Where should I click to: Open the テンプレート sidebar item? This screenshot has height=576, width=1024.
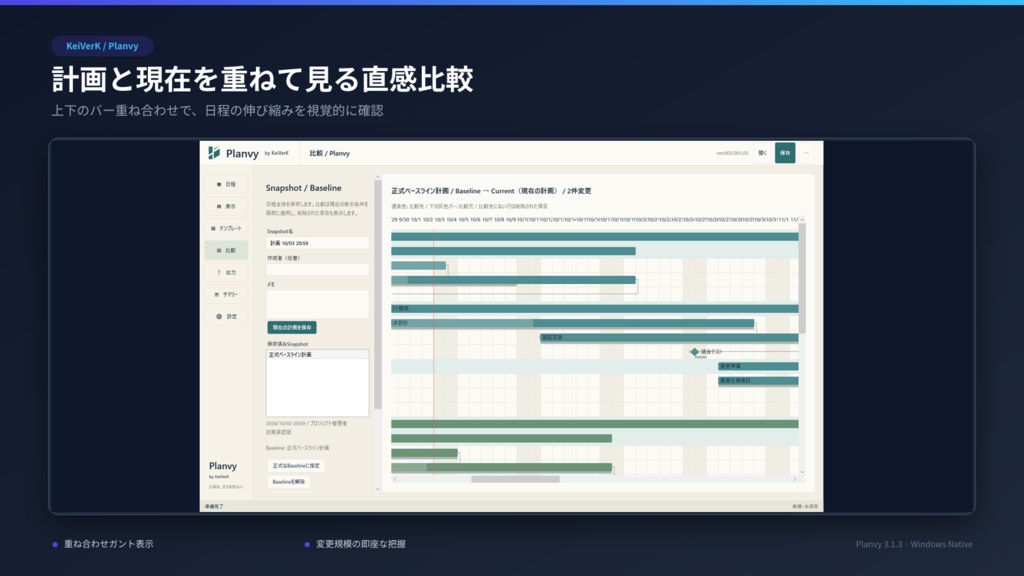(x=226, y=229)
